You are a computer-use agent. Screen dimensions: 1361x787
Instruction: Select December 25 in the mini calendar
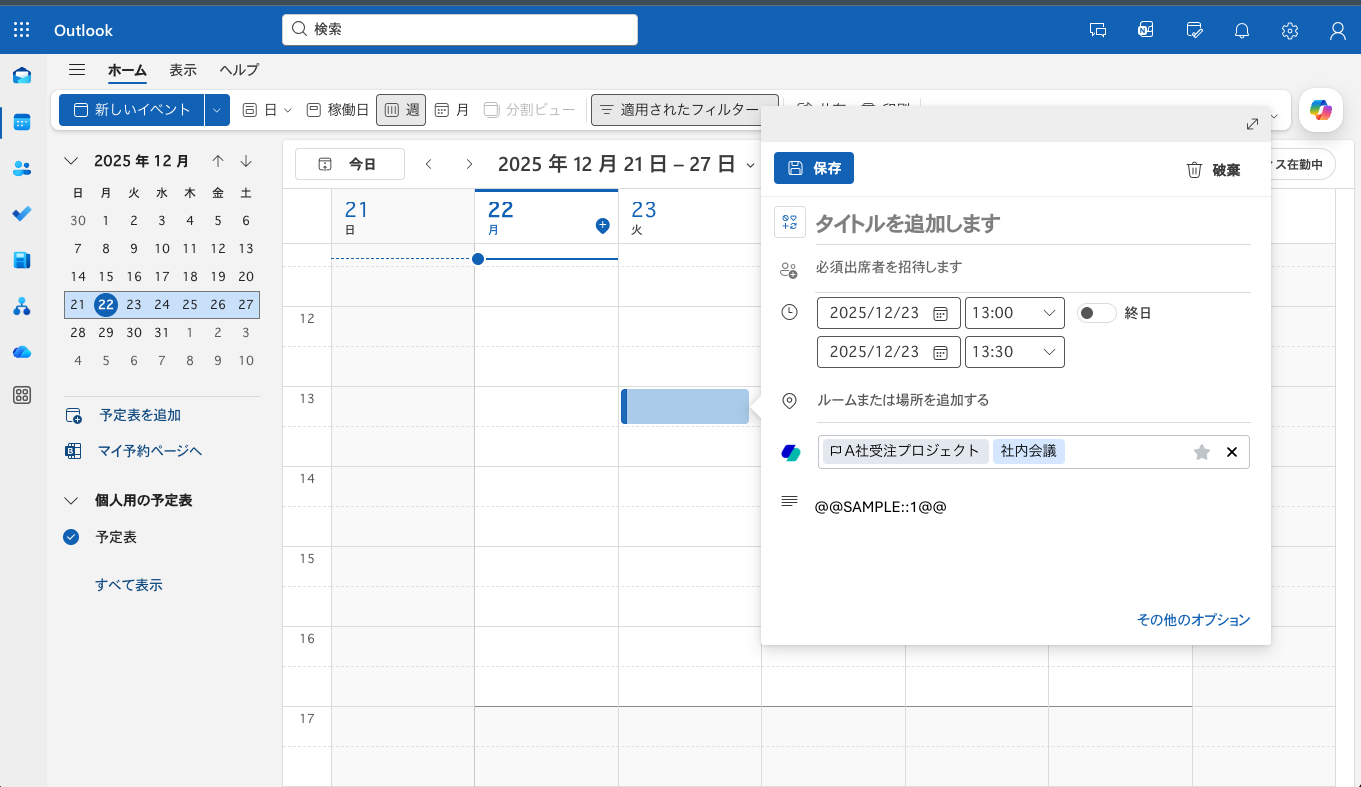pyautogui.click(x=190, y=305)
